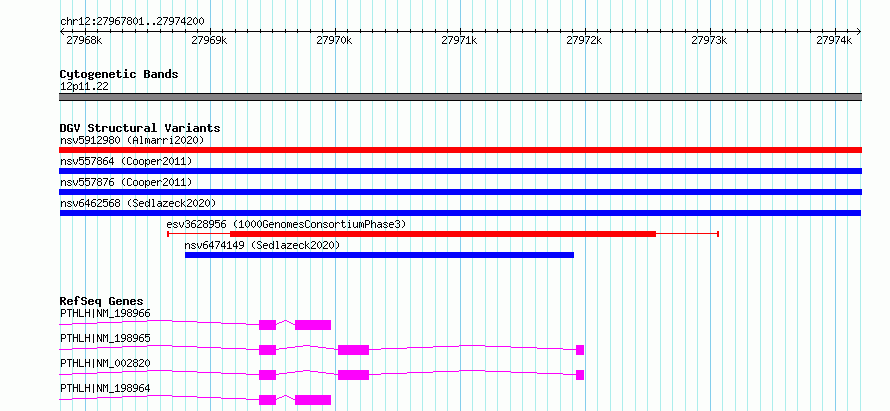Click the 12p11.22 band label
This screenshot has height=411, width=890.
coord(84,87)
